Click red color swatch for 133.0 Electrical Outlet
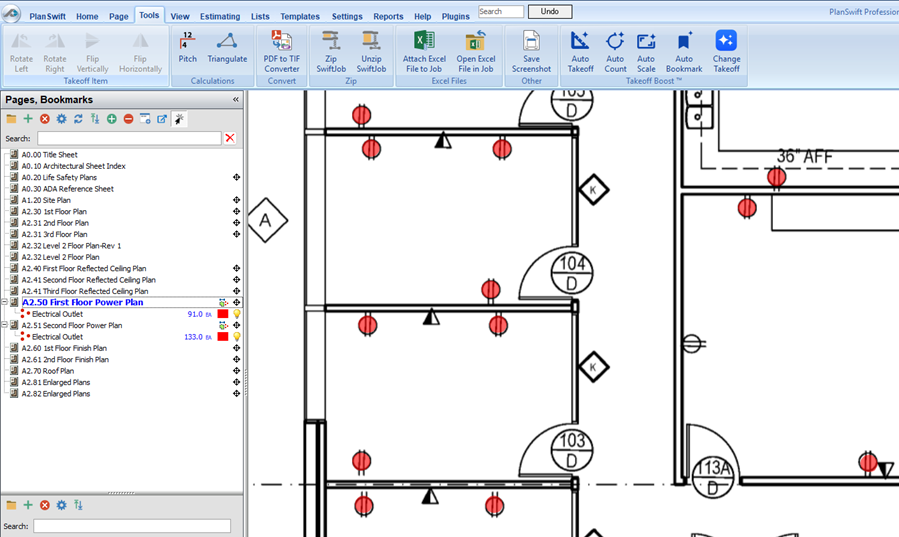Image resolution: width=899 pixels, height=537 pixels. point(222,337)
